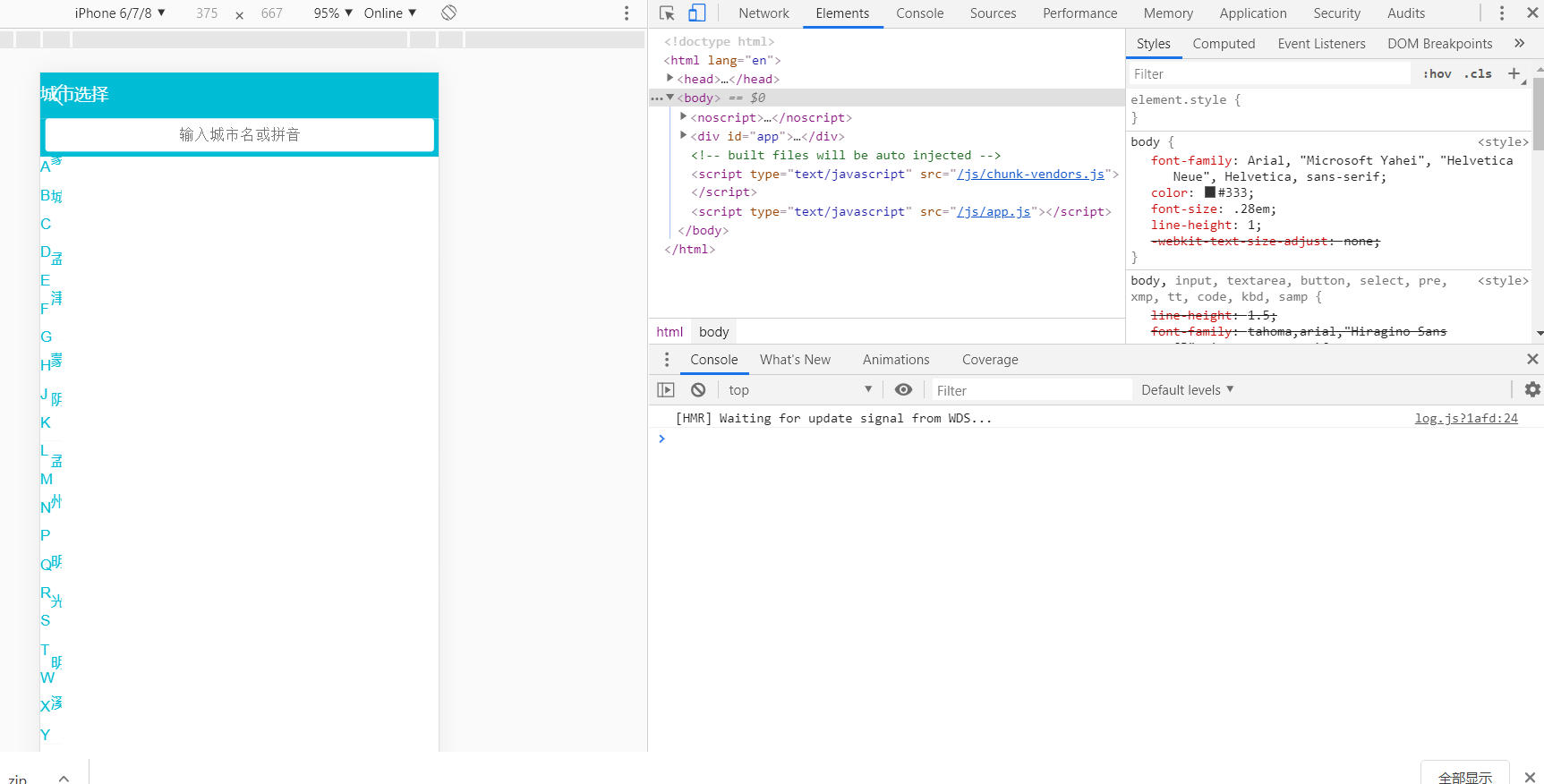Open console settings gear
Viewport: 1544px width, 784px height.
[1532, 389]
